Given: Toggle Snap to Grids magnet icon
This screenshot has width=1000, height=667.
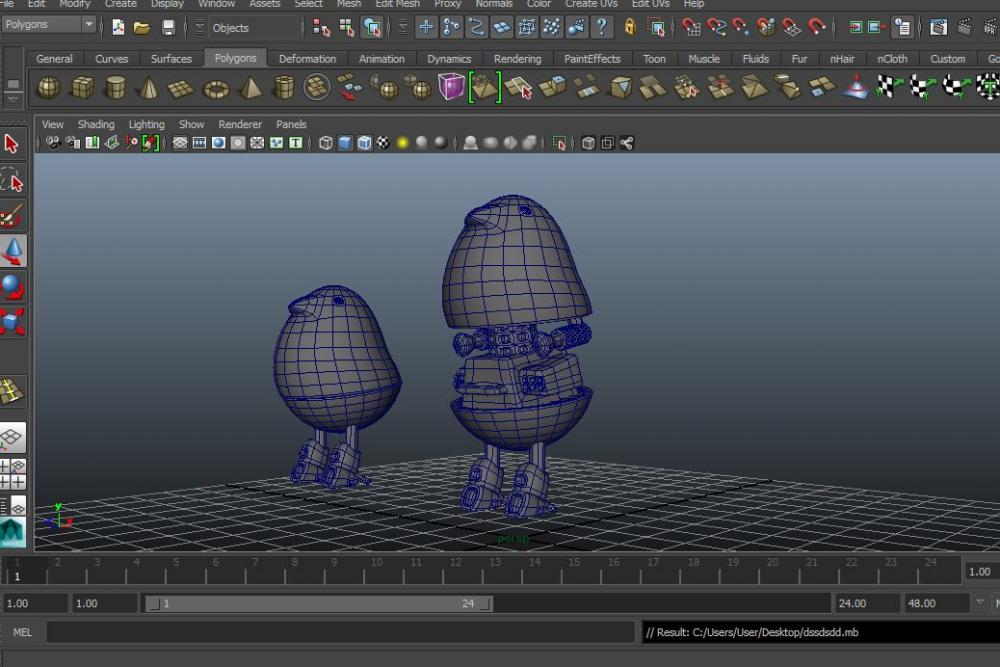Looking at the screenshot, I should [x=690, y=27].
